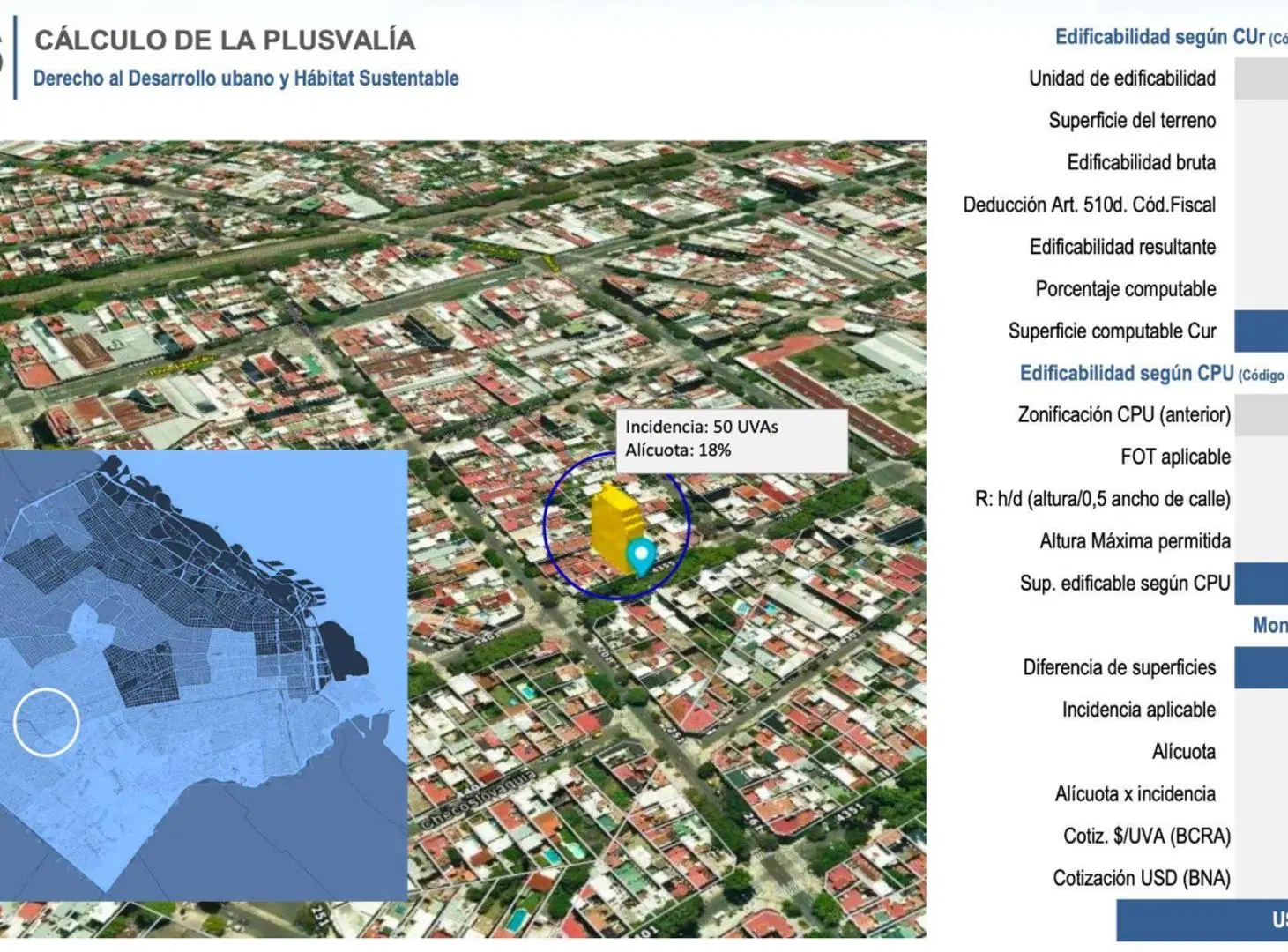Select the 'Incidencia aplicable' label
This screenshot has height=952, width=1288.
(x=1138, y=710)
